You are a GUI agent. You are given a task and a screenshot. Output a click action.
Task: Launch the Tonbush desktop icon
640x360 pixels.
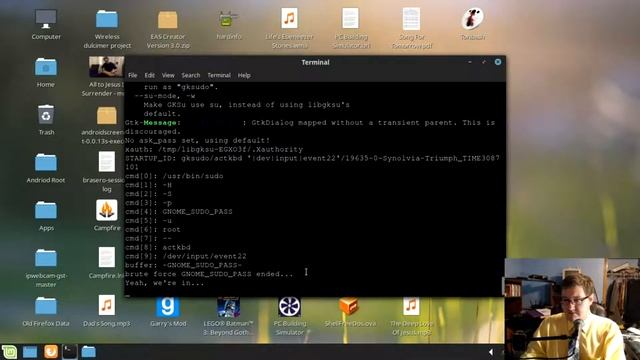pos(472,19)
